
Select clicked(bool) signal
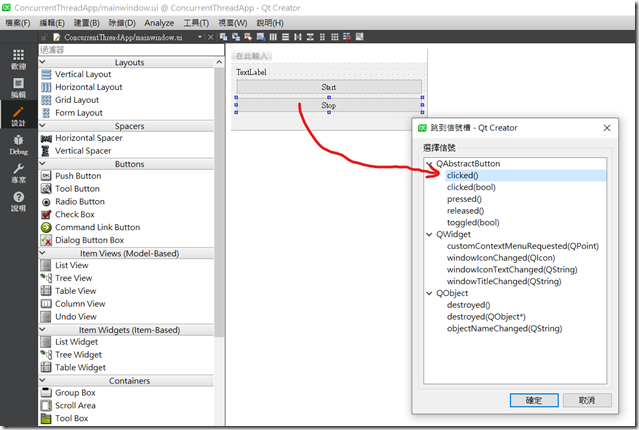click(471, 187)
